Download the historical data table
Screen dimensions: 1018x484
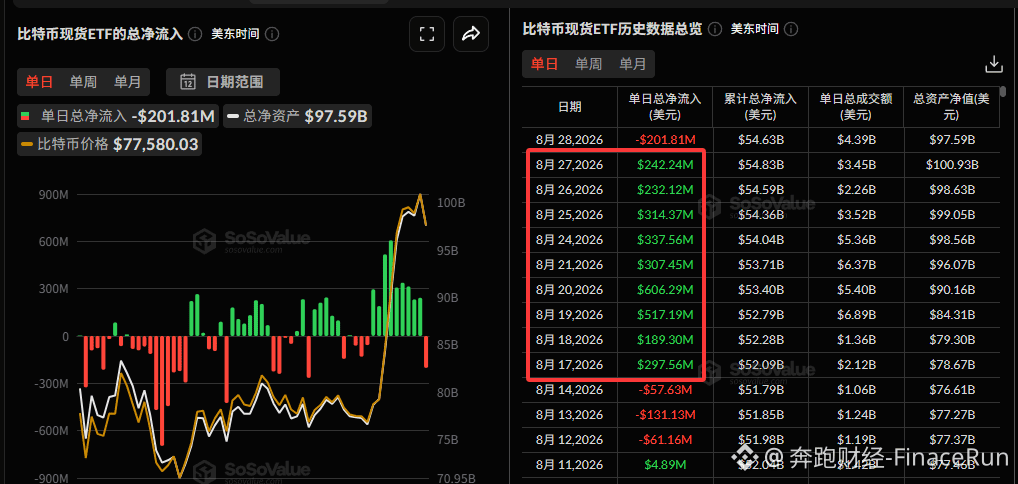pyautogui.click(x=994, y=64)
